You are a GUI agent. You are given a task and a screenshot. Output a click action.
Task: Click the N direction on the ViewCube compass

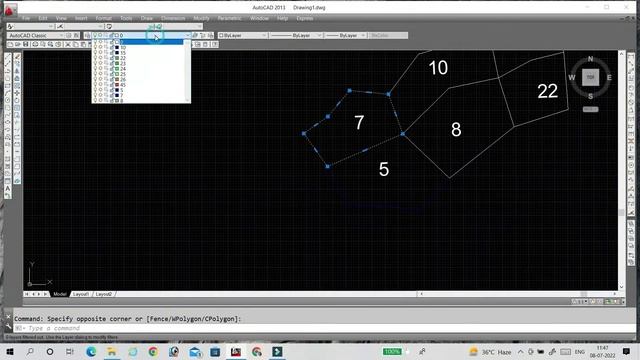click(x=590, y=59)
